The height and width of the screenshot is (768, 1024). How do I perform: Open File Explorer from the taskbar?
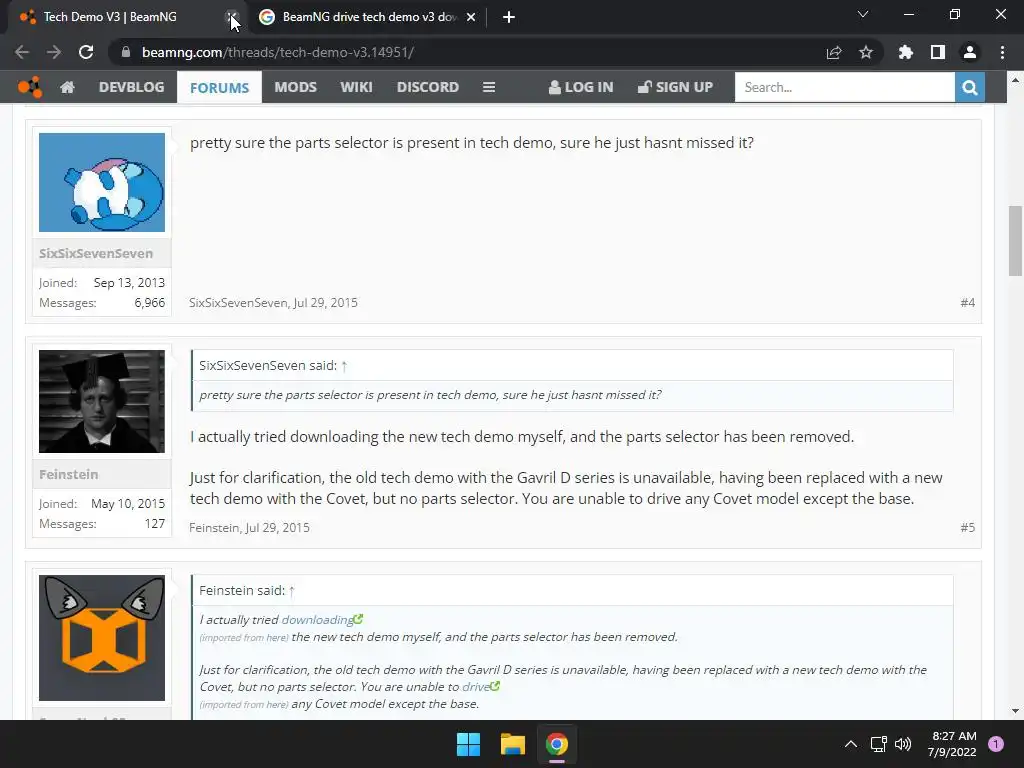513,744
